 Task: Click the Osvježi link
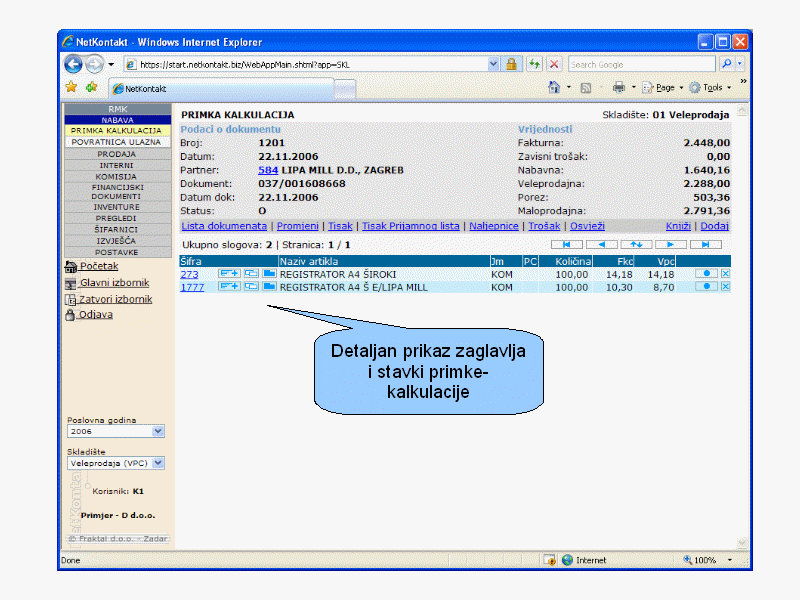(x=587, y=226)
